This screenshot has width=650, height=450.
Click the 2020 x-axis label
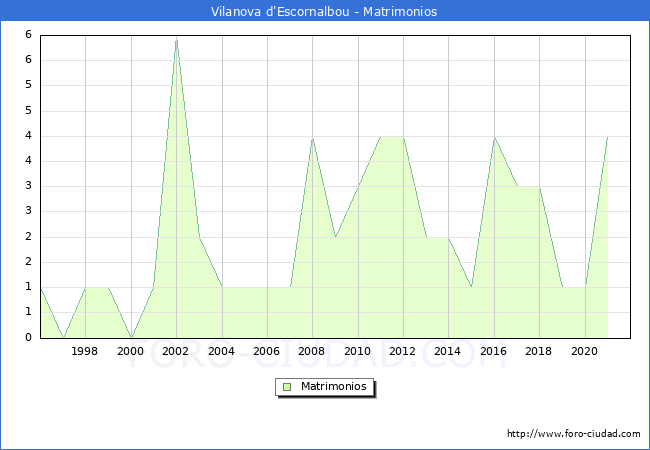pyautogui.click(x=585, y=351)
